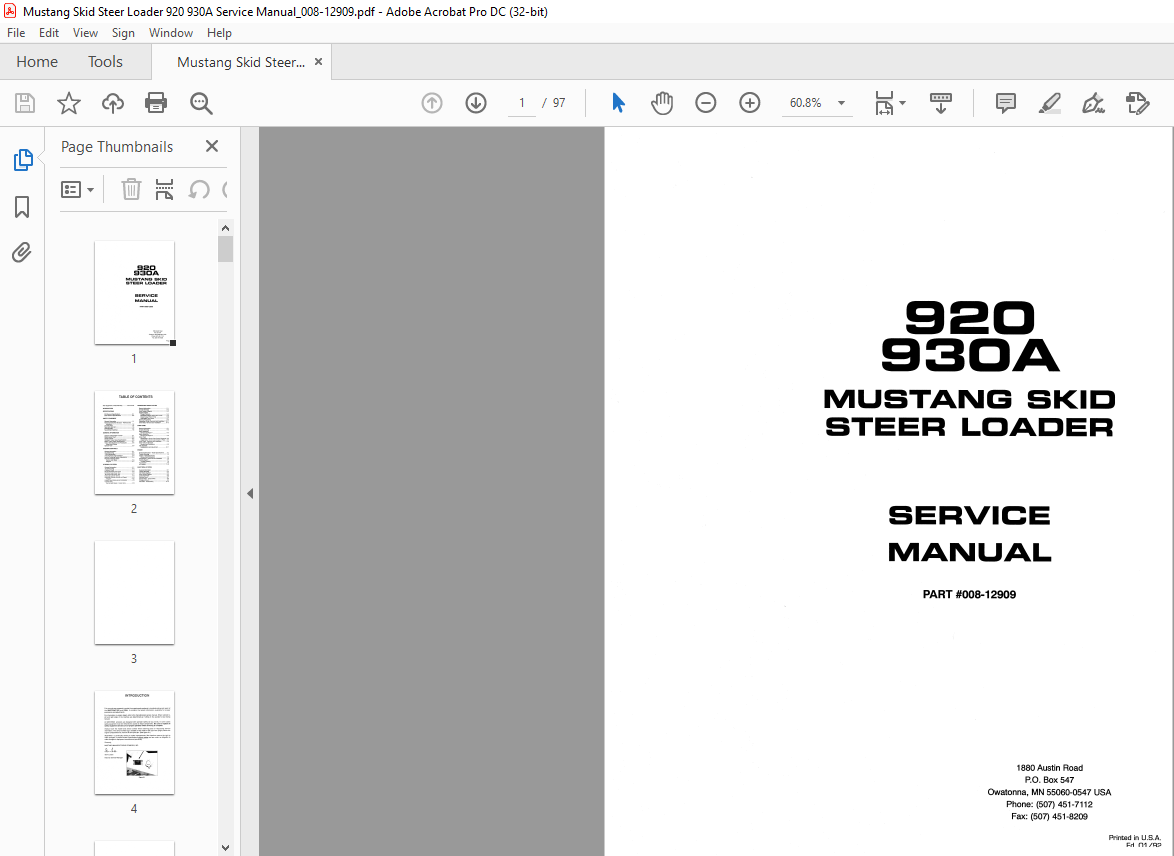The height and width of the screenshot is (856, 1174).
Task: Open the Find text magnifier
Action: [x=201, y=103]
